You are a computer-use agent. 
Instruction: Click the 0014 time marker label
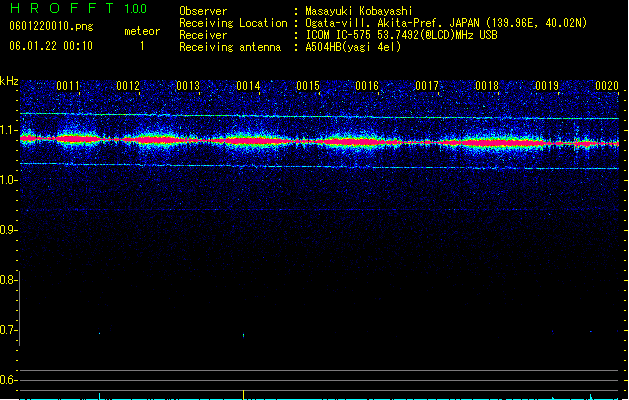[248, 86]
